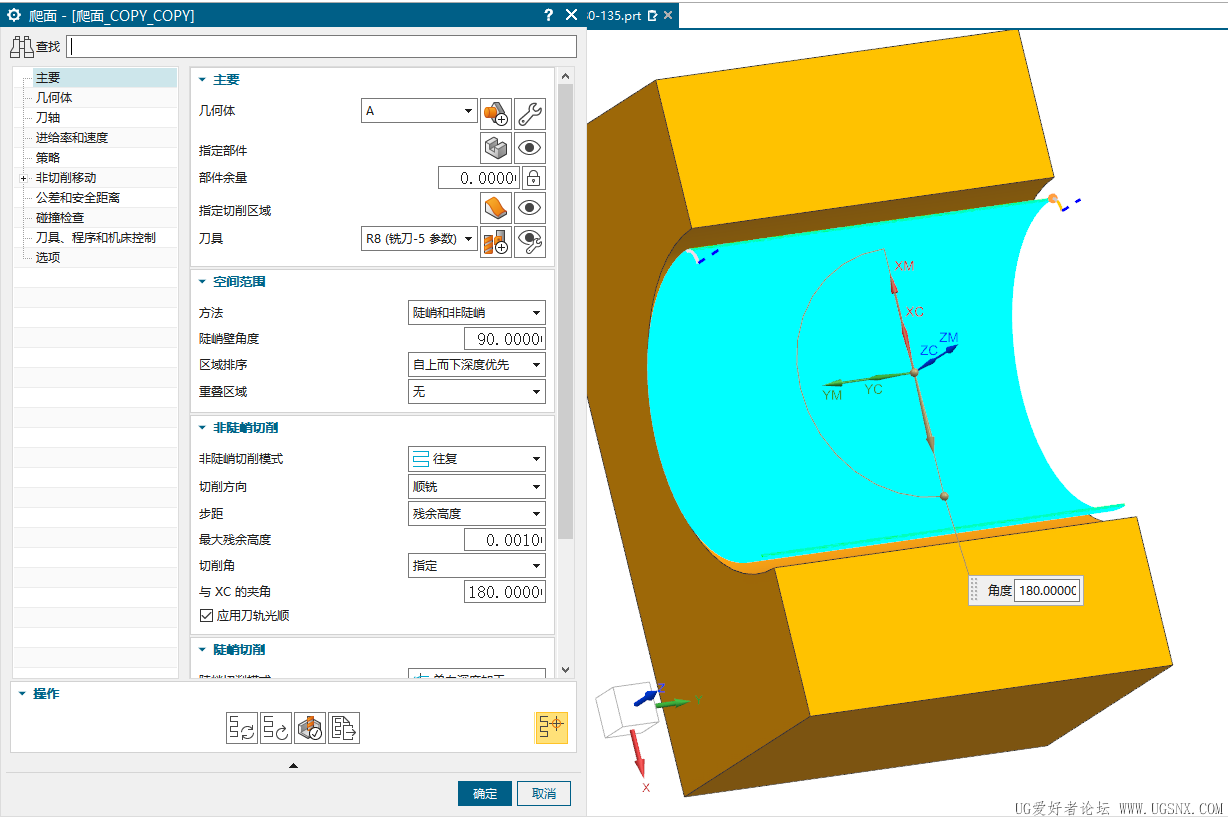1228x821 pixels.
Task: Click the edit/display tool icon beside 刀具
Action: click(x=531, y=241)
